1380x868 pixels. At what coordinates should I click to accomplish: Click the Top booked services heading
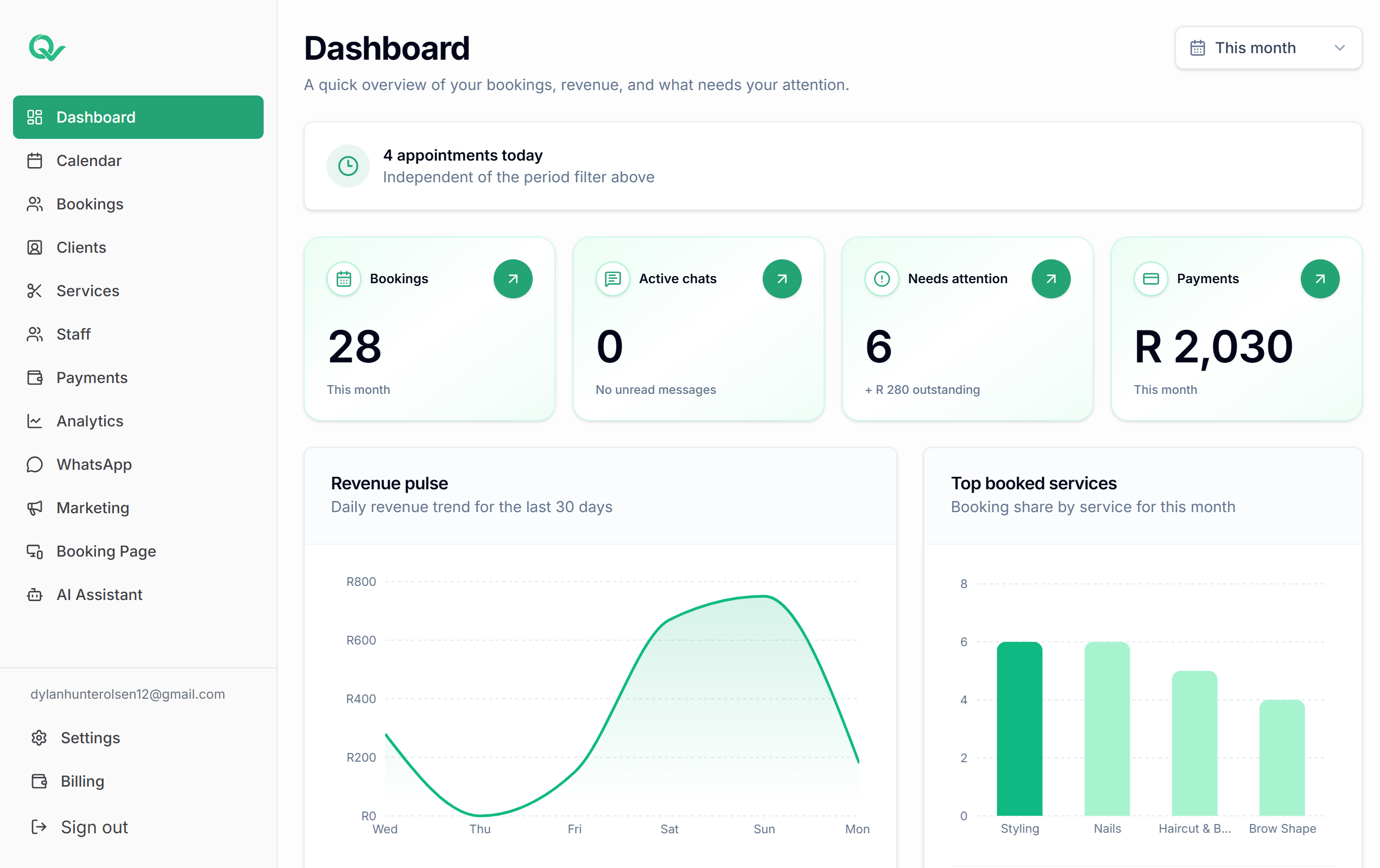tap(1034, 483)
